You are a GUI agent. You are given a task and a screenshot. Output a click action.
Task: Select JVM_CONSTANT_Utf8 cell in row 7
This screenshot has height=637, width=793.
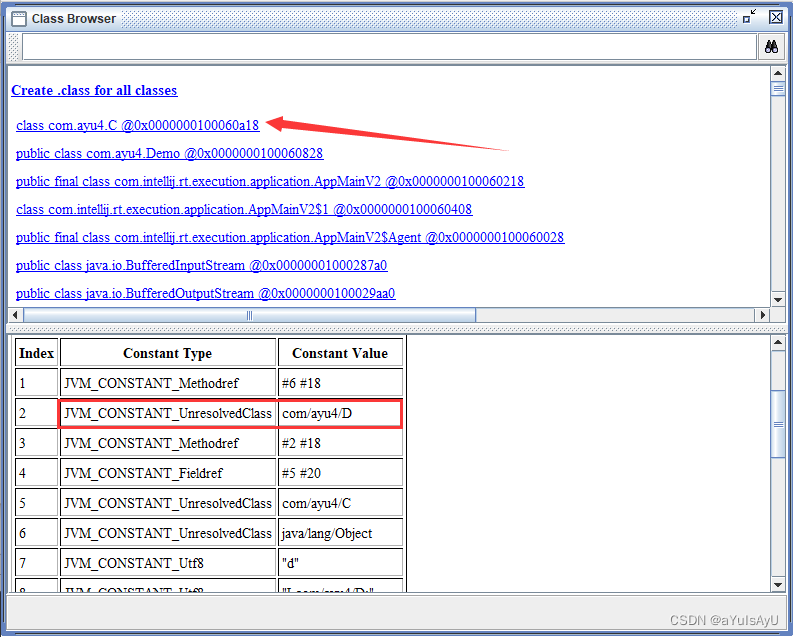pyautogui.click(x=167, y=563)
